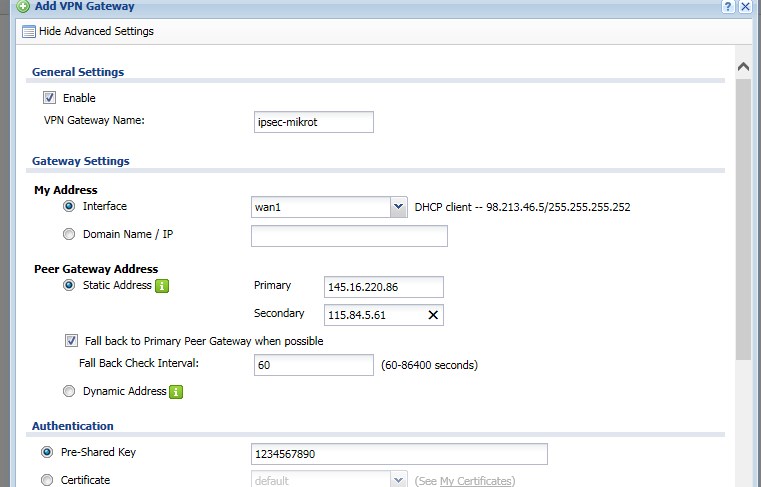Click the Secondary peer address field
The width and height of the screenshot is (761, 487).
pos(383,315)
